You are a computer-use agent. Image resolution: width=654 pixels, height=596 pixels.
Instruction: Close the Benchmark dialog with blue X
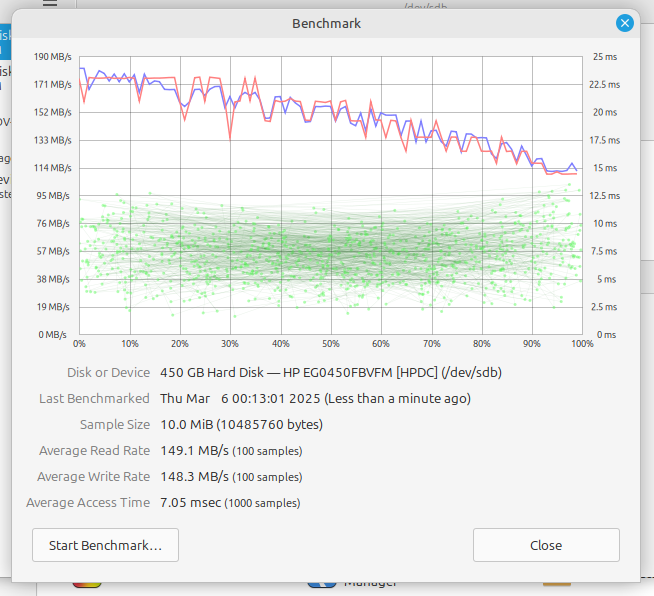pos(625,22)
